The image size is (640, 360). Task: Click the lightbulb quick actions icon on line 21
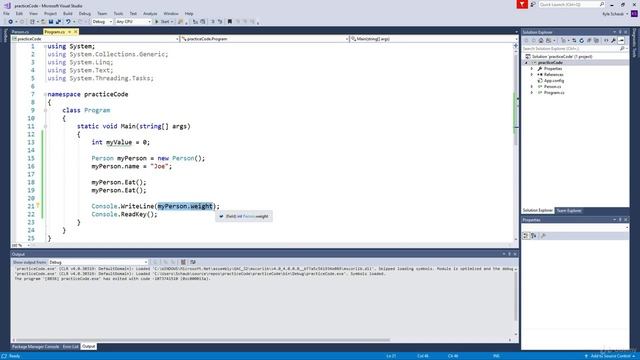click(x=38, y=206)
